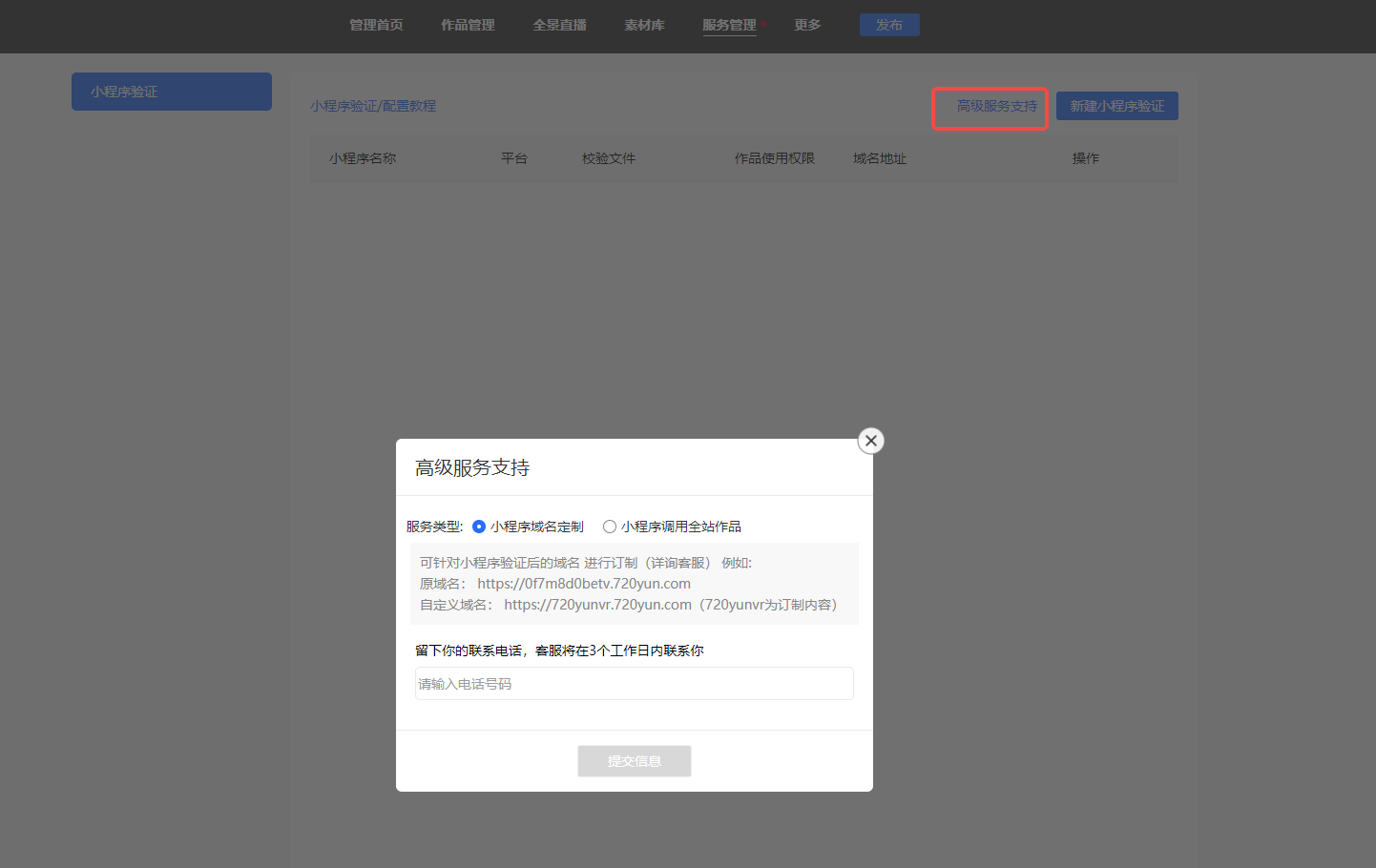Click the 新建小程序验证 button
Viewport: 1376px width, 868px height.
click(1116, 106)
